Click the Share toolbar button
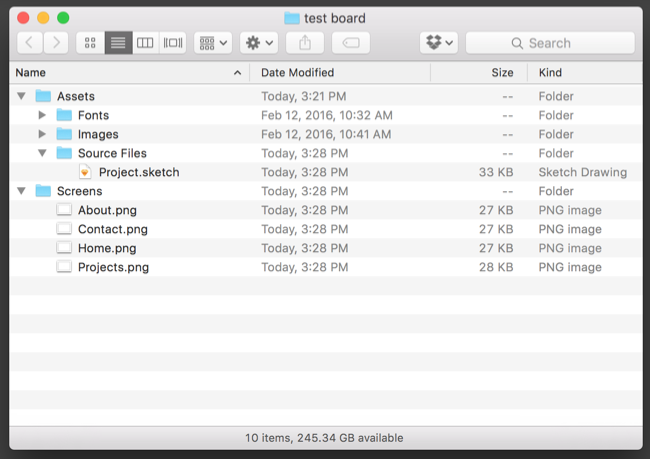 [305, 43]
